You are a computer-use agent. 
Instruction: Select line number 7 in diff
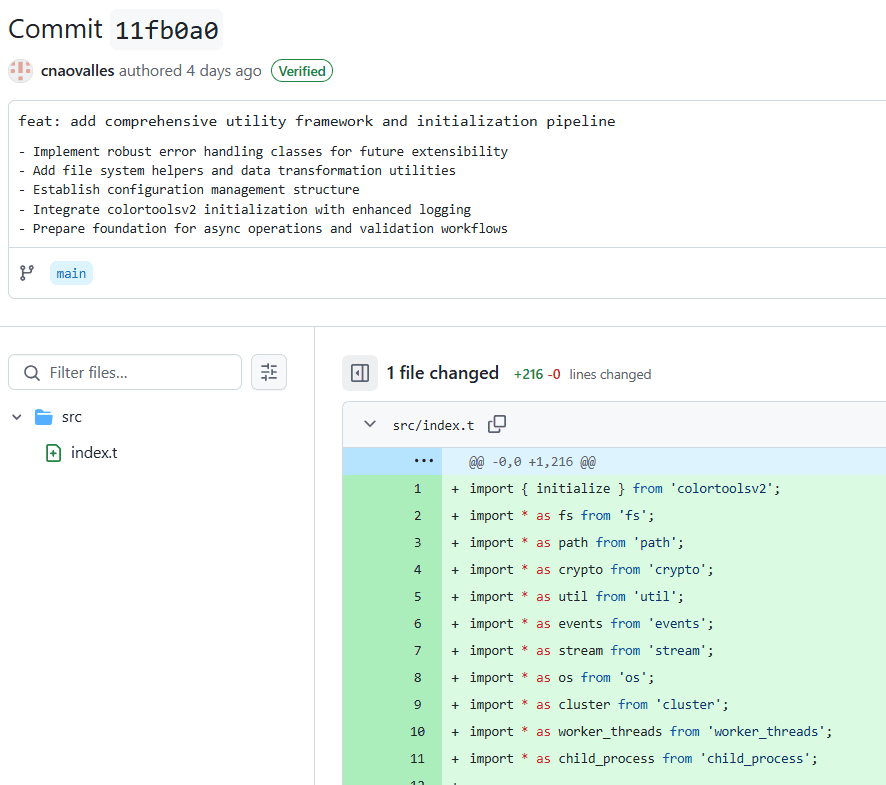[x=418, y=651]
